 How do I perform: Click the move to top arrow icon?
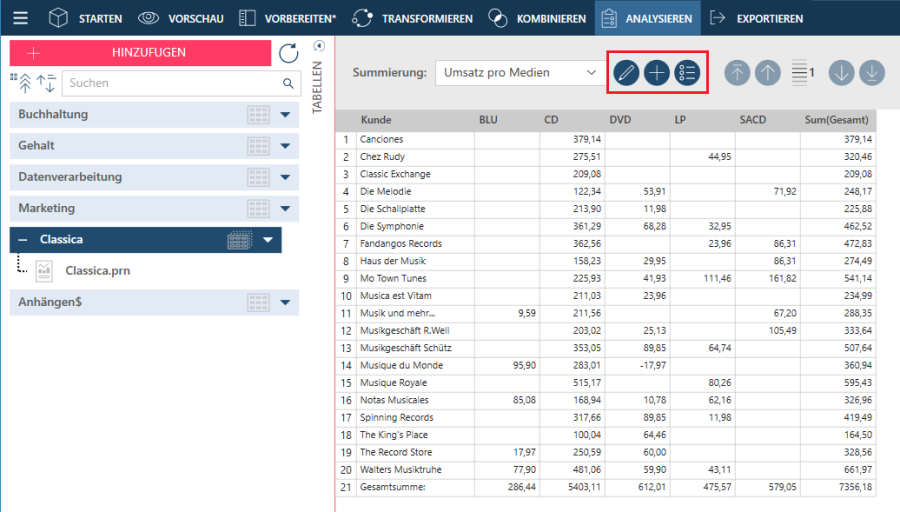[737, 73]
